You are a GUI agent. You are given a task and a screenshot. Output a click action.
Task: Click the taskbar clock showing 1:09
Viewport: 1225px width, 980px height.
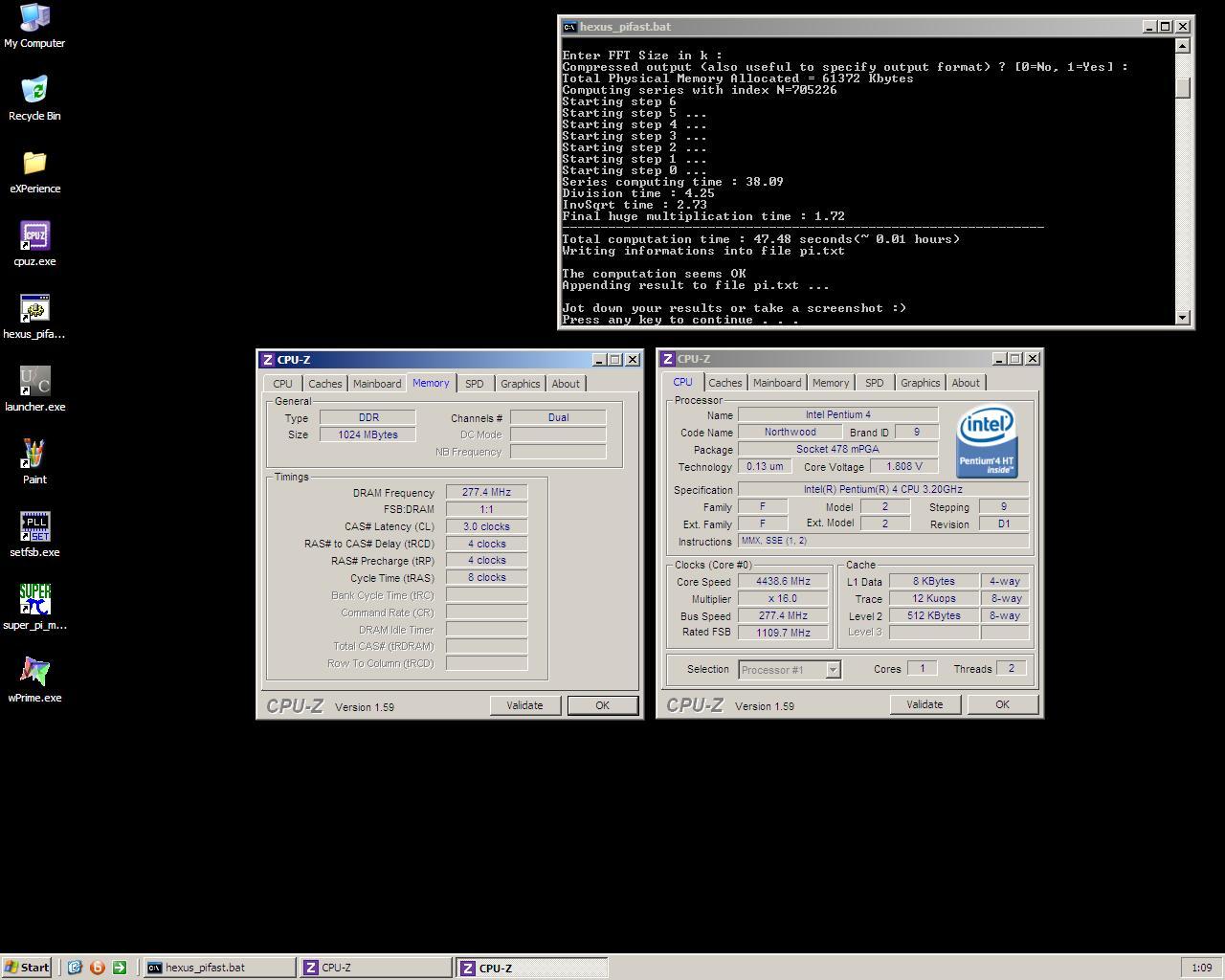point(1201,968)
